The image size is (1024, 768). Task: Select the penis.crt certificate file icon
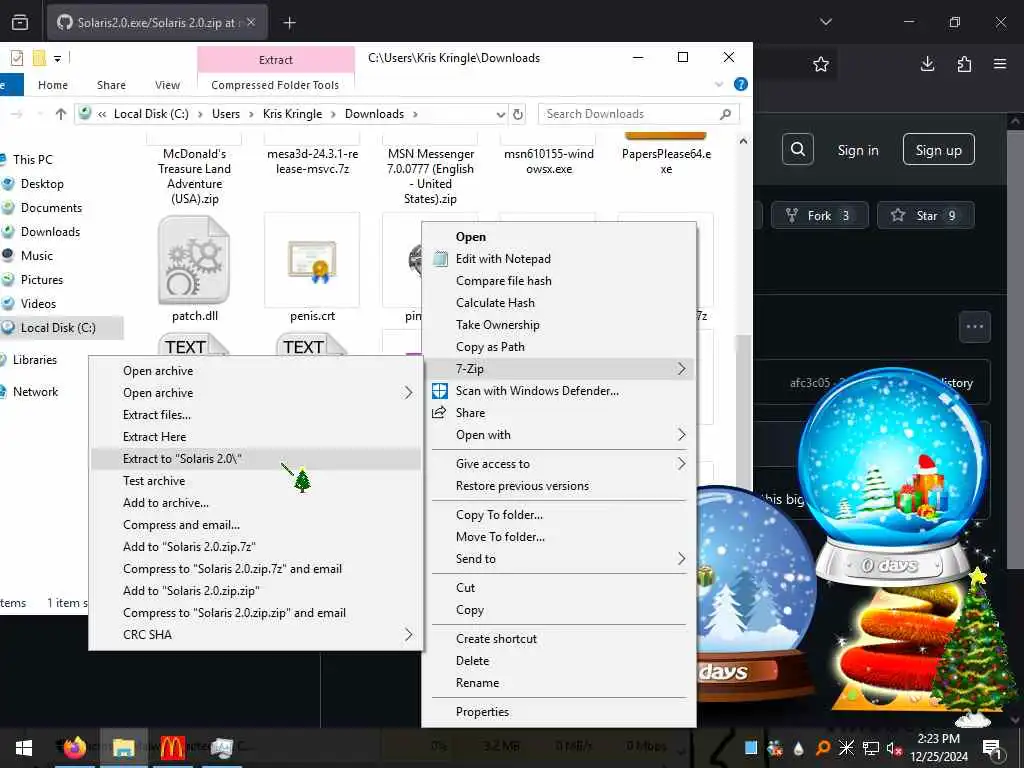tap(312, 261)
